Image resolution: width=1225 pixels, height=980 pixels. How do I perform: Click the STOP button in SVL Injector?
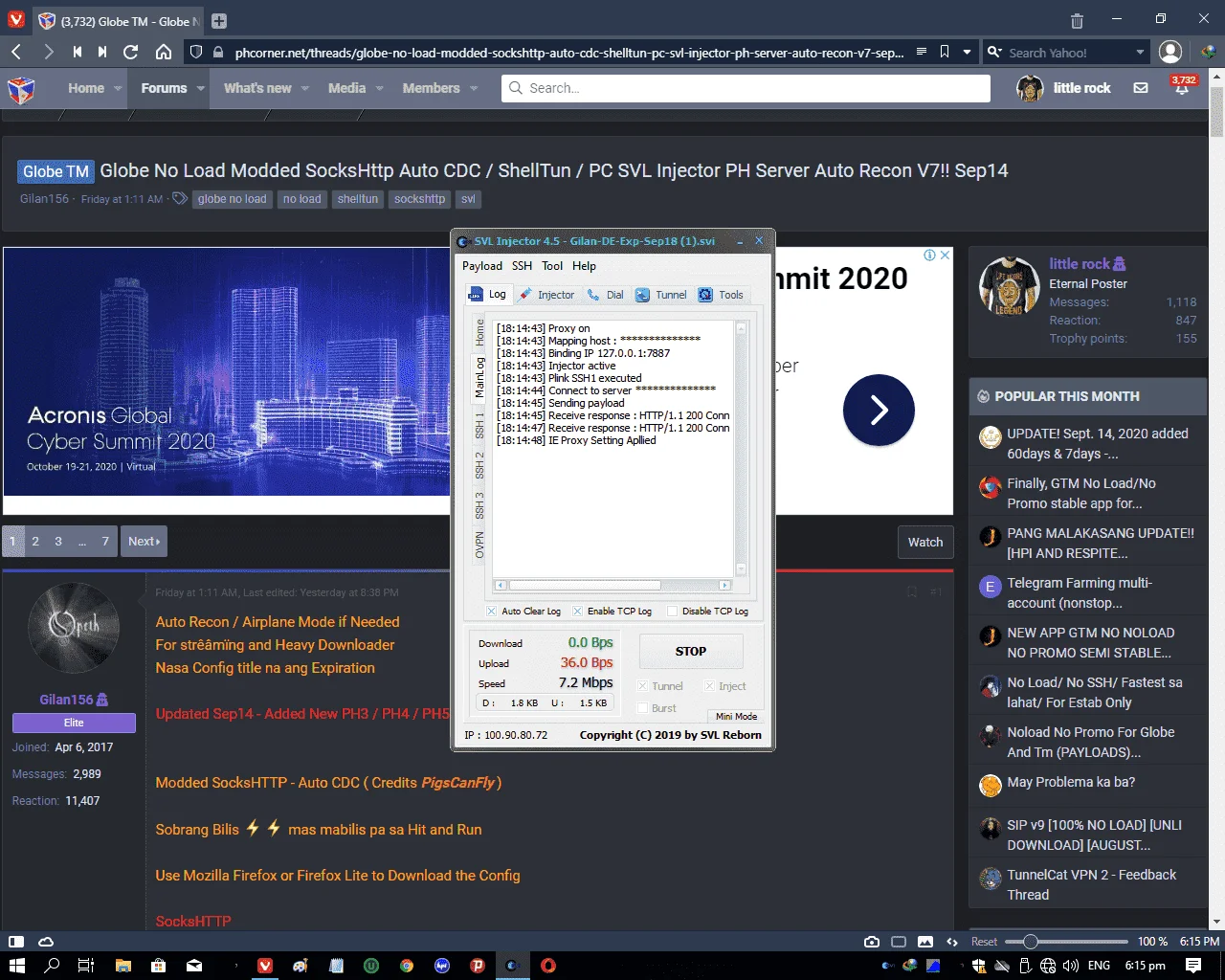pos(691,651)
